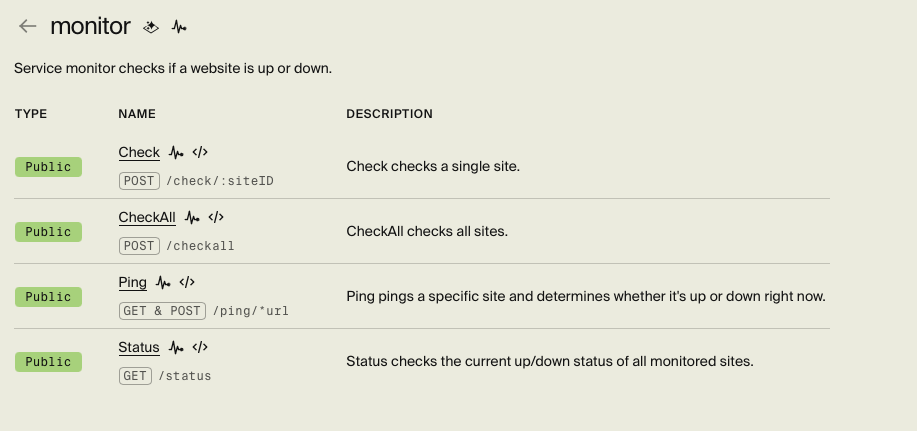Viewport: 917px width, 431px height.
Task: Click the GET & POST method tag
Action: [162, 311]
